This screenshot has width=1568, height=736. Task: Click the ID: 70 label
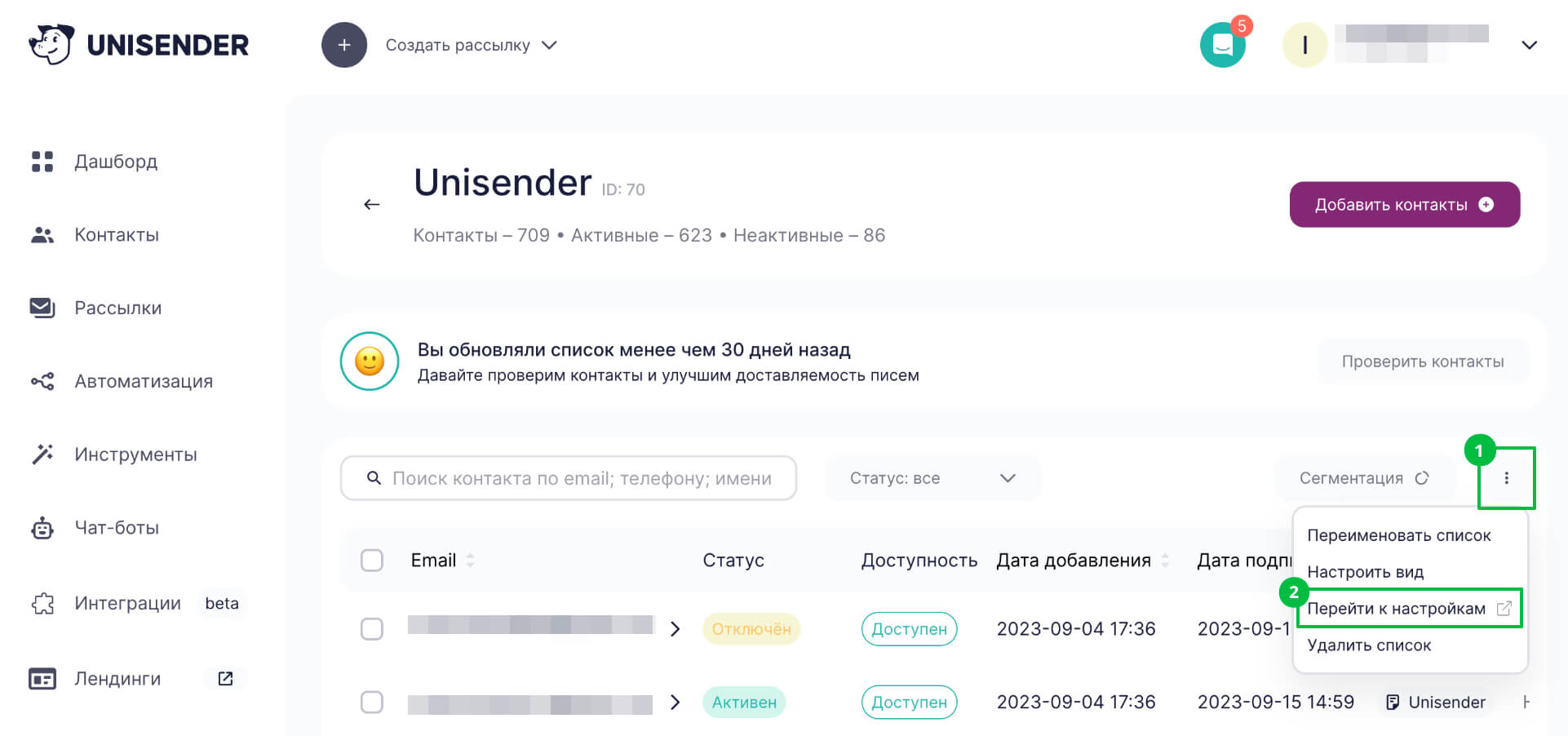(x=623, y=189)
